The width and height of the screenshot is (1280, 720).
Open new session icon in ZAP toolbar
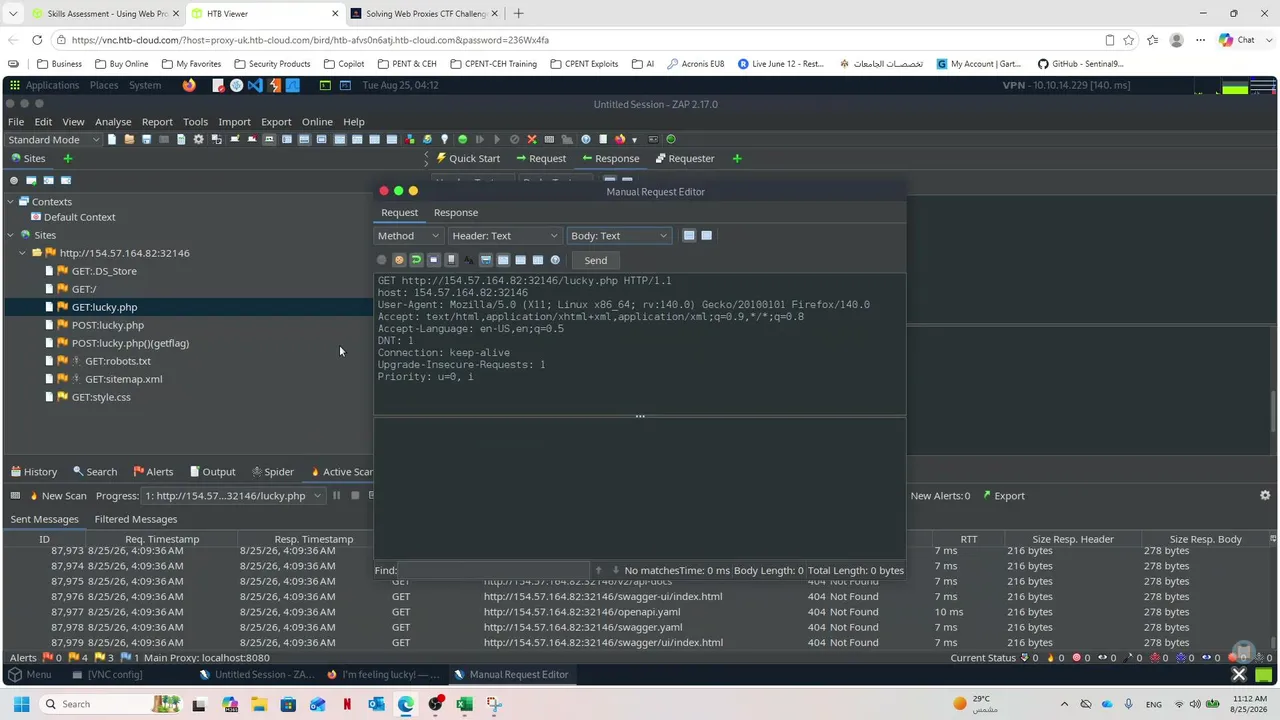(112, 140)
